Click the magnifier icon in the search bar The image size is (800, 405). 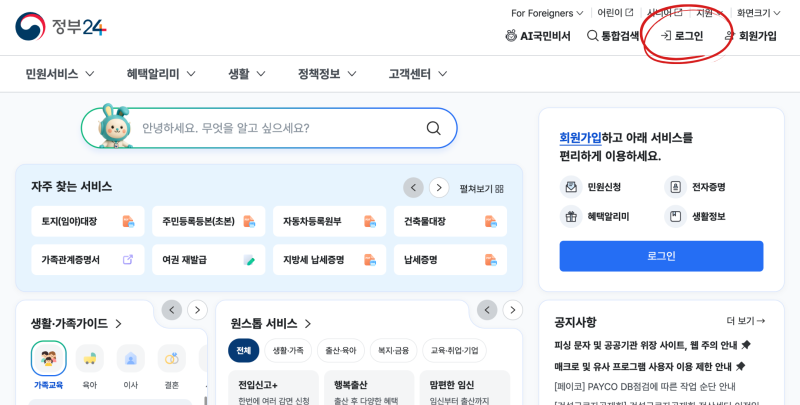click(x=433, y=128)
